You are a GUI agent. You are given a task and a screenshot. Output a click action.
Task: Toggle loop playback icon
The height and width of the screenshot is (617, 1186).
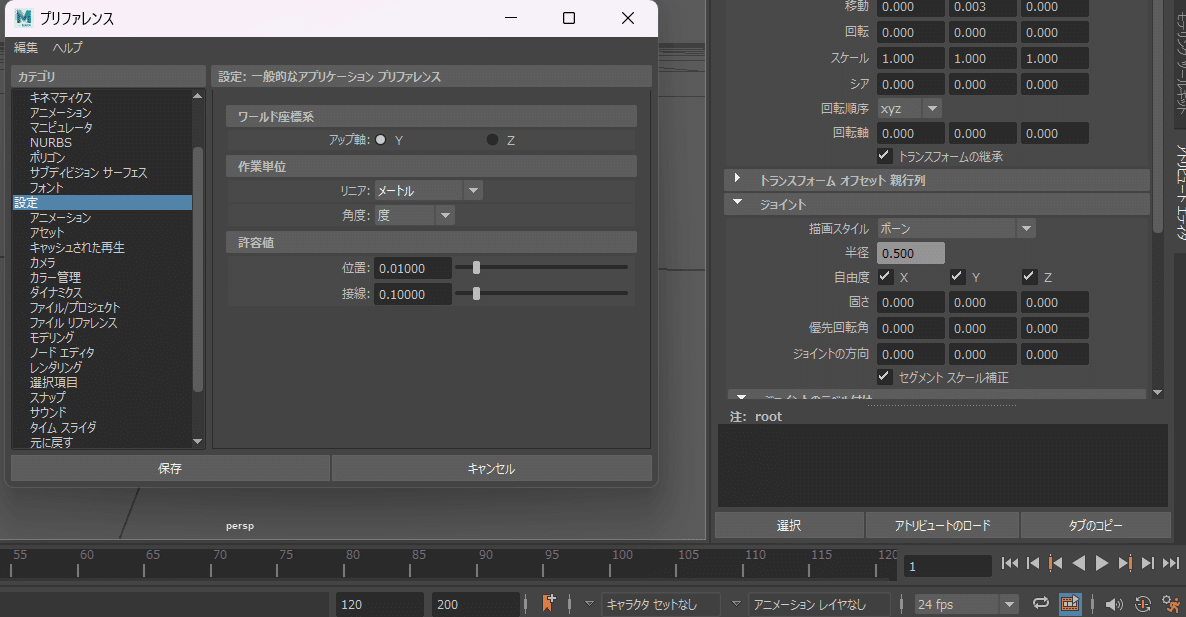coord(1041,603)
